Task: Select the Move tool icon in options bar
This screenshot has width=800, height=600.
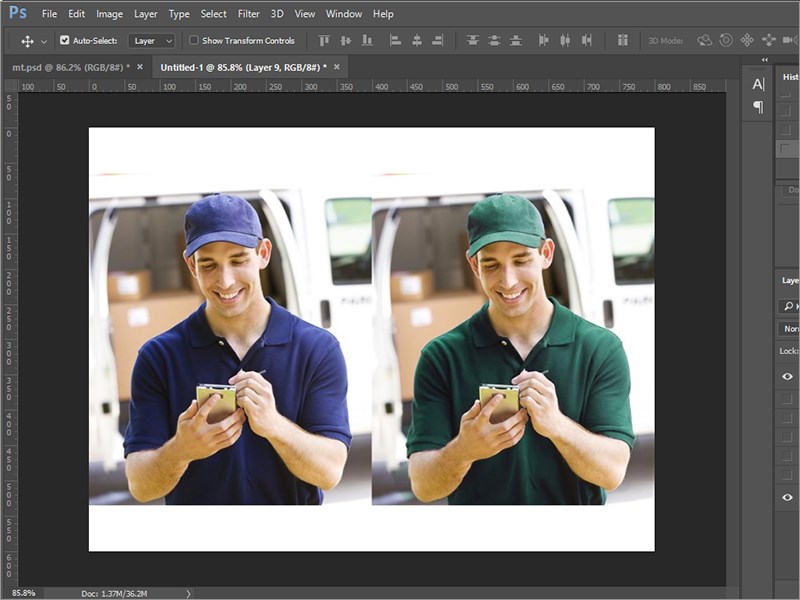Action: (x=27, y=41)
